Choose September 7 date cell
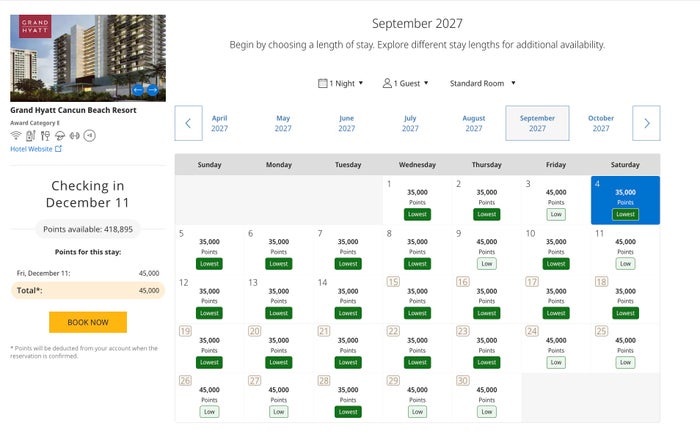This screenshot has height=434, width=700. coord(348,250)
